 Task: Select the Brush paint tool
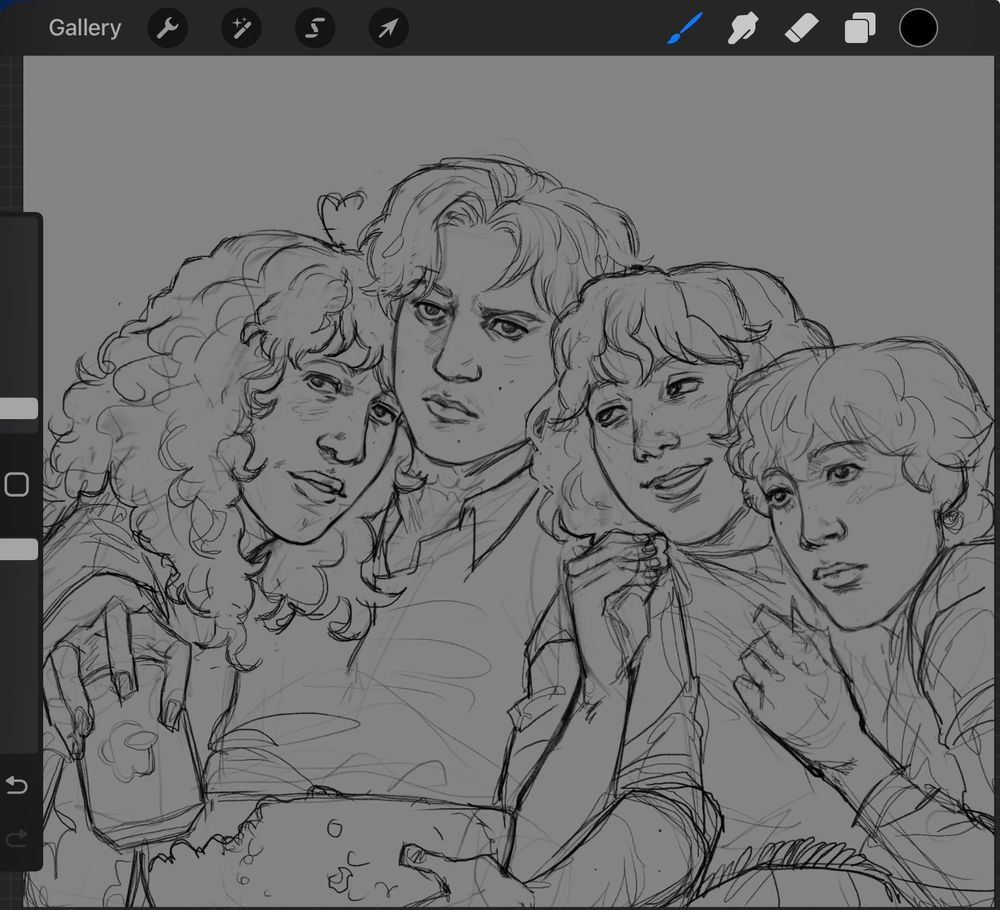coord(685,28)
